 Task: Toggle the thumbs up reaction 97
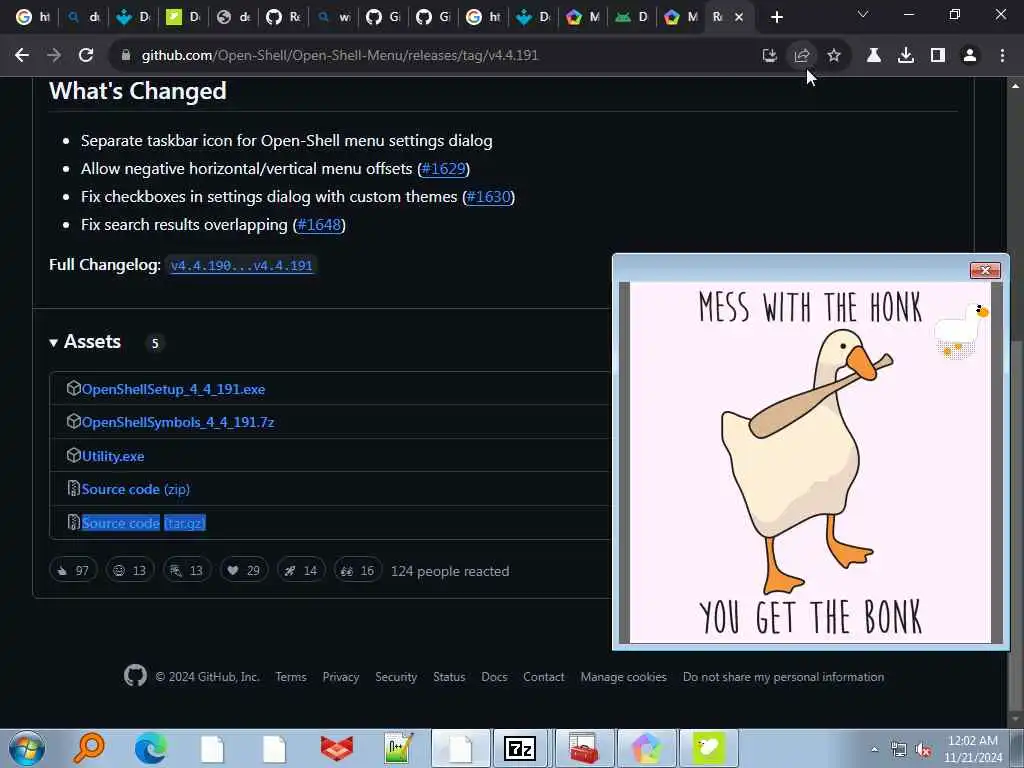coord(73,570)
